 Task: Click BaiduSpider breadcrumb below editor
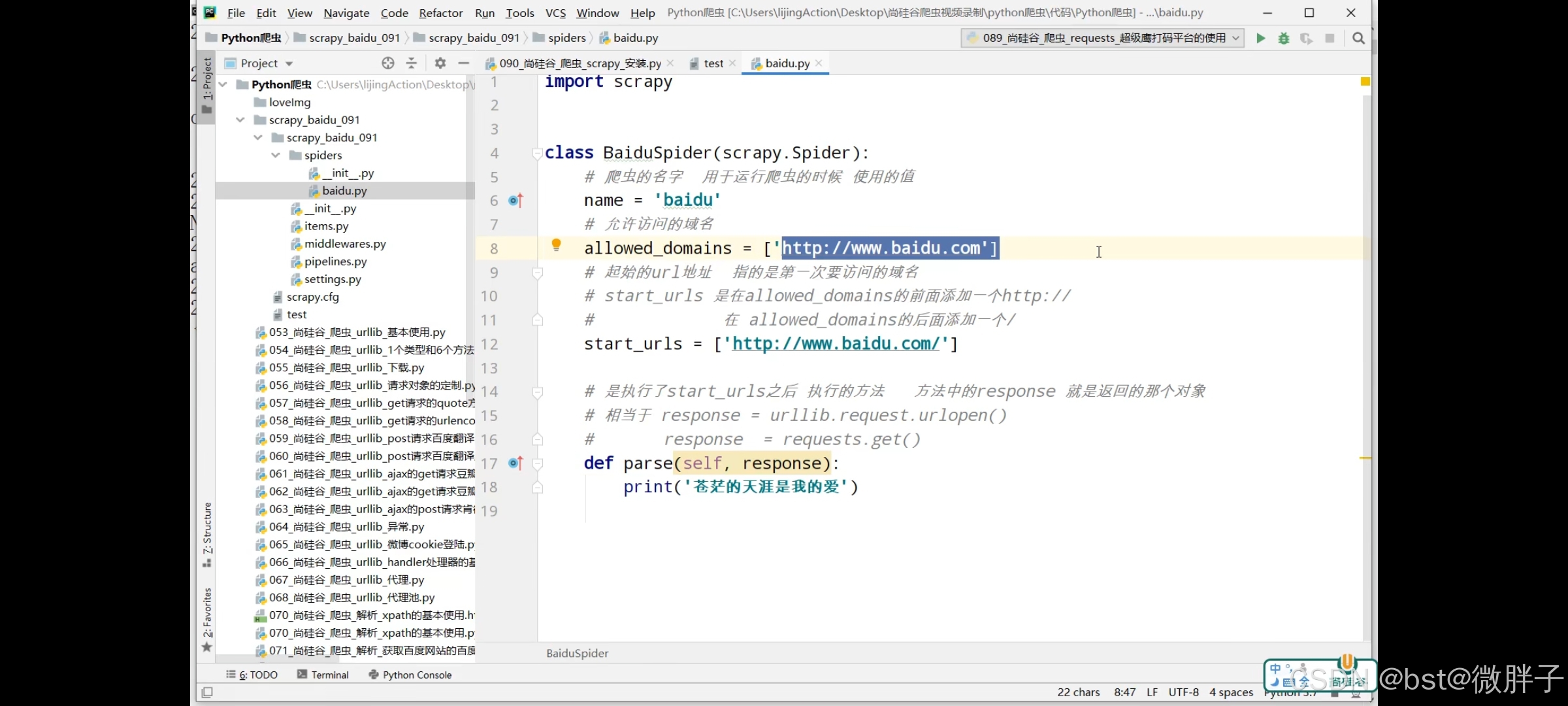[578, 653]
